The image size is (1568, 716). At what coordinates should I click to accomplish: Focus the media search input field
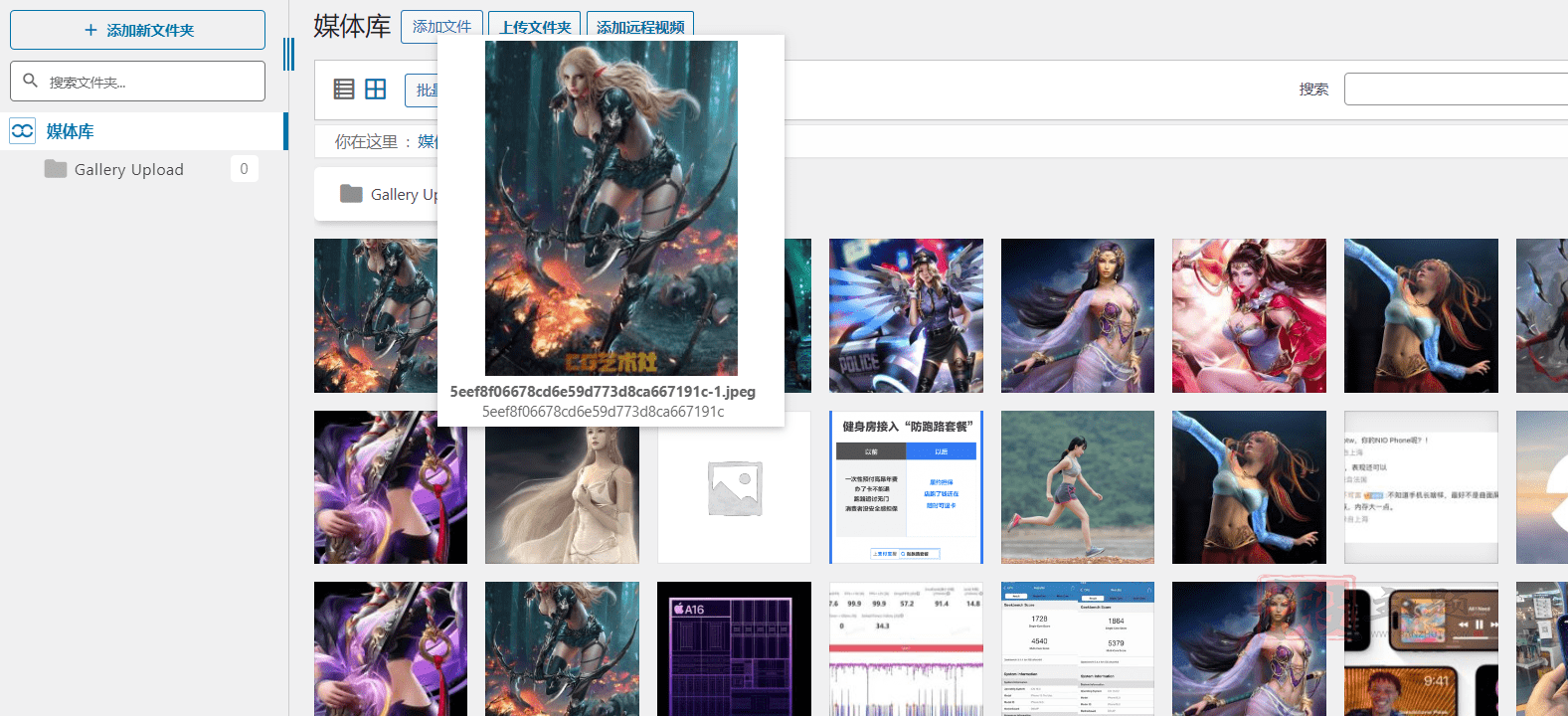pos(1456,89)
